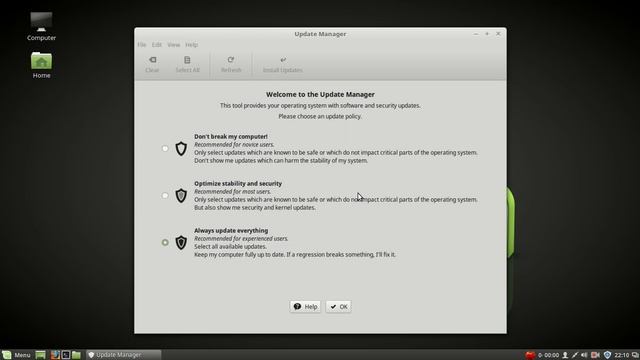Click the show desktop panel icon
Image resolution: width=640 pixels, height=360 pixels.
(40, 355)
